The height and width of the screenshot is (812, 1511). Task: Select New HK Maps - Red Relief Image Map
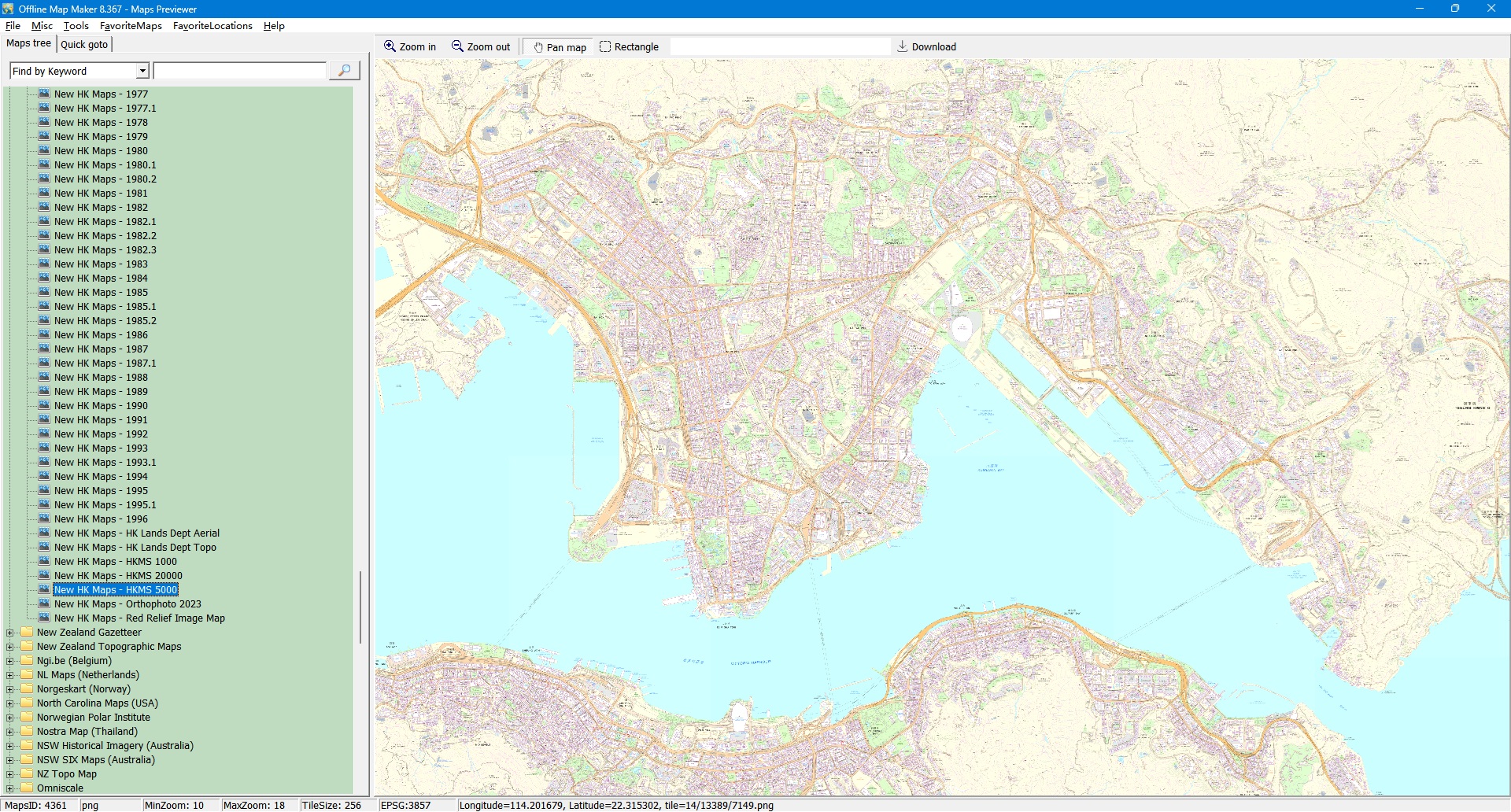point(139,618)
